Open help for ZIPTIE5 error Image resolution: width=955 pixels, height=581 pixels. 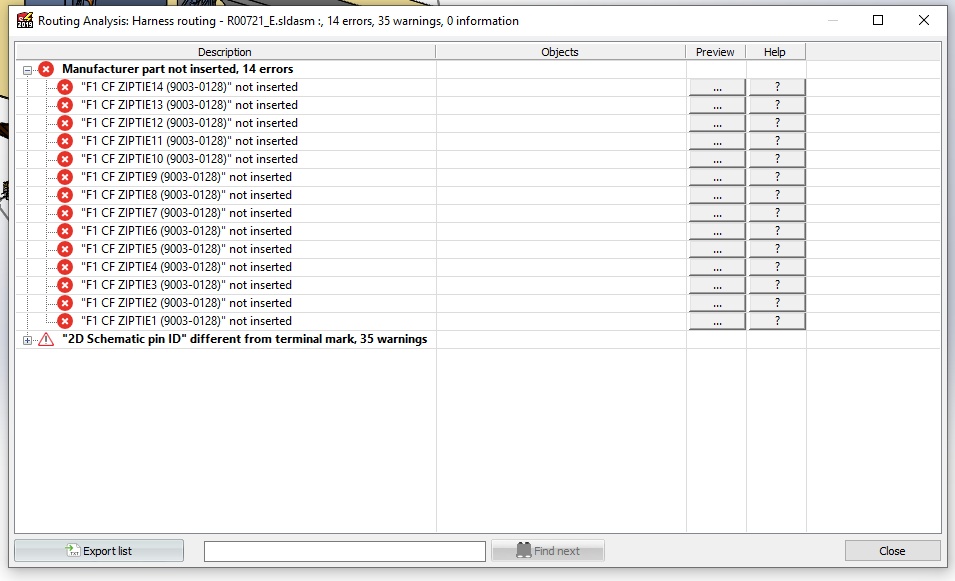(x=777, y=248)
